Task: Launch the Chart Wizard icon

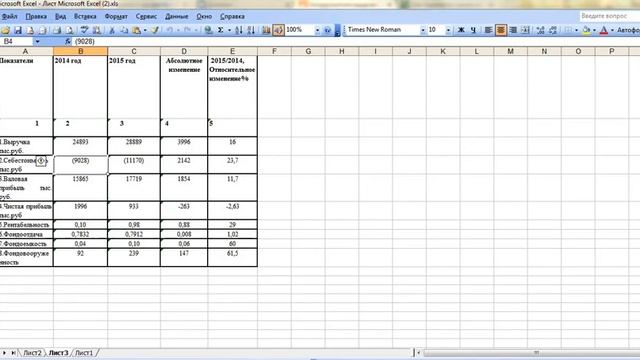Action: pyautogui.click(x=266, y=30)
